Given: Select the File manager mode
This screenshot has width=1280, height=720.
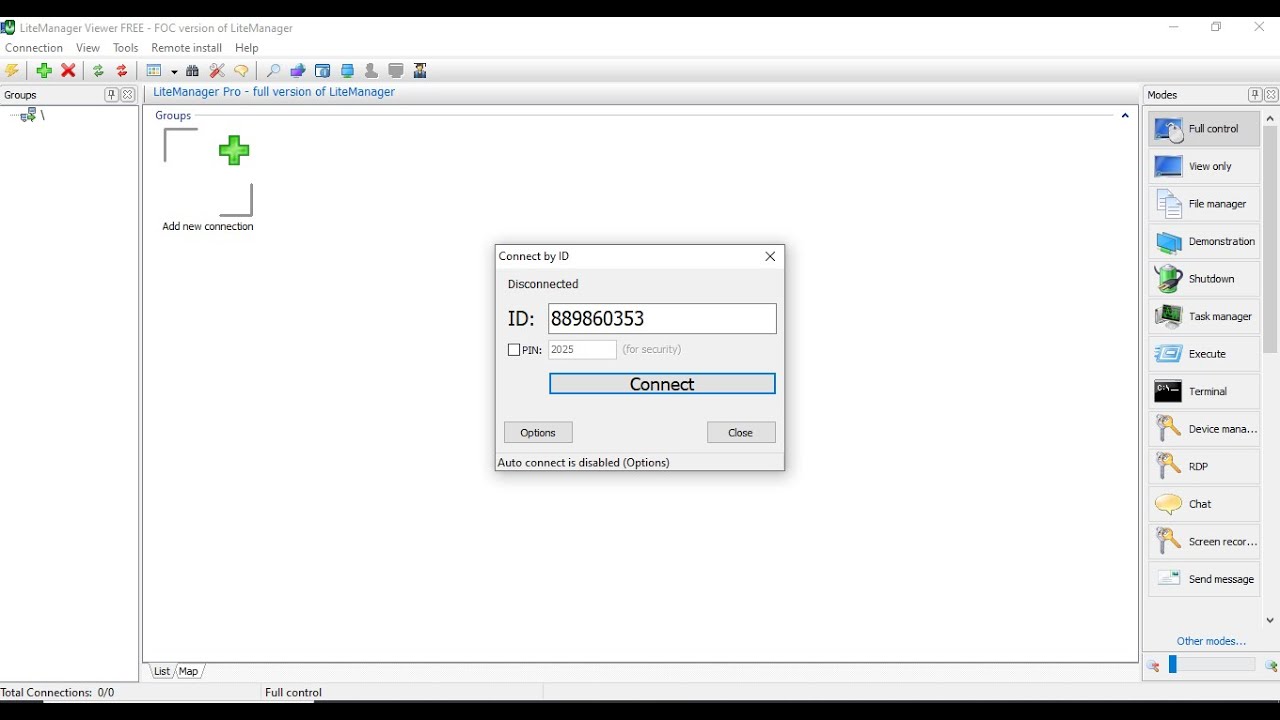Looking at the screenshot, I should pos(1204,204).
